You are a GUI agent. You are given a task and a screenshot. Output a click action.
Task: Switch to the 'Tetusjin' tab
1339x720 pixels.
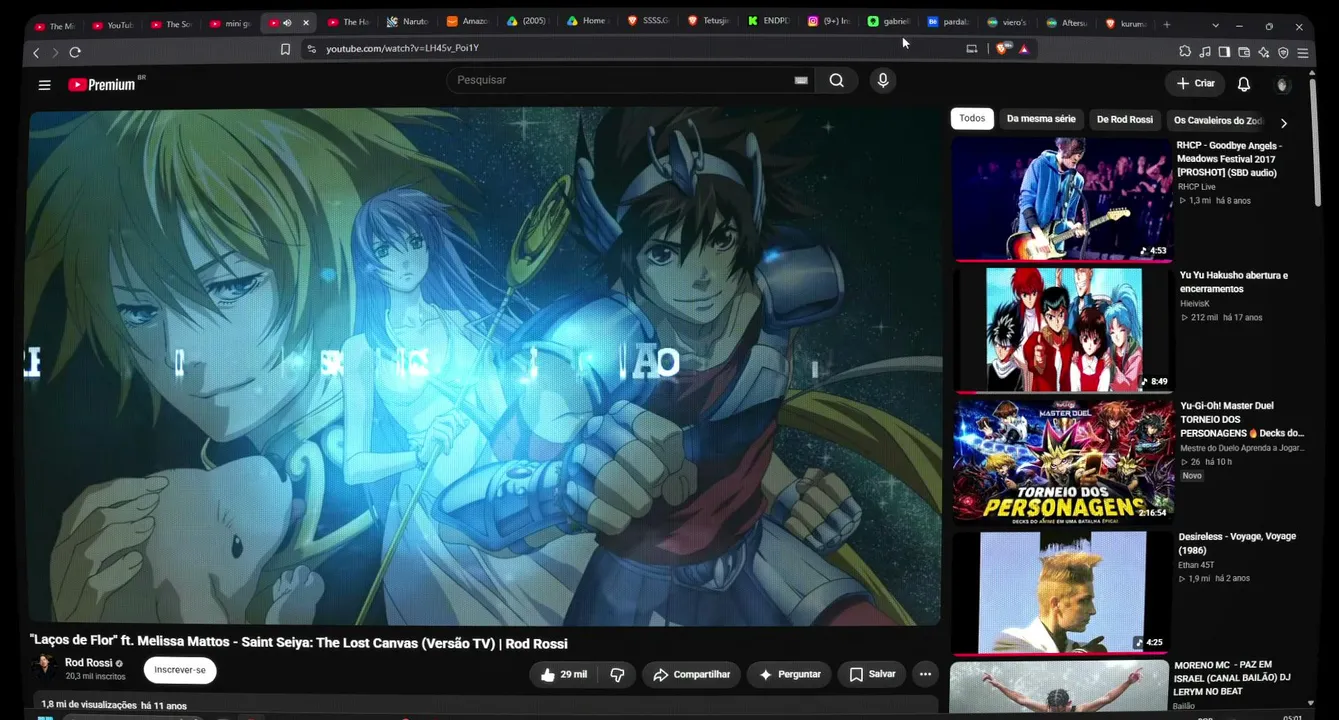pos(710,23)
